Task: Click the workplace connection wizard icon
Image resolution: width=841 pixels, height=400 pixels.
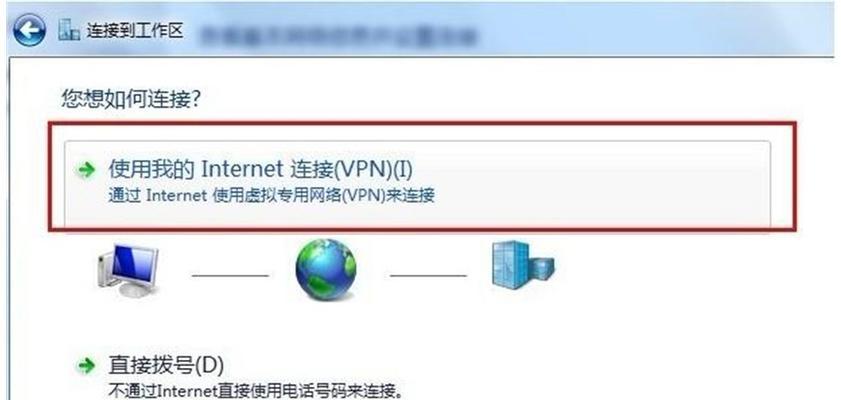Action: (69, 31)
